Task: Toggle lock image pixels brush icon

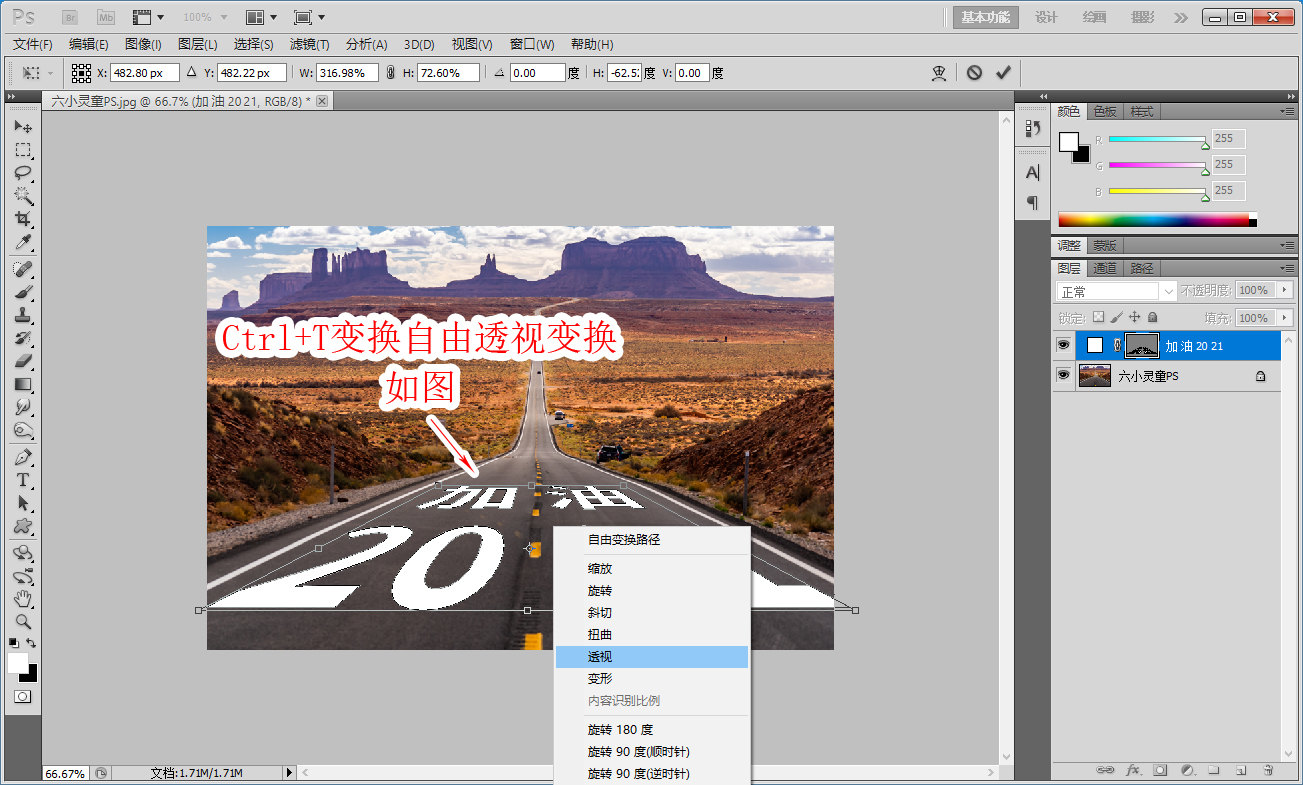Action: (x=1116, y=317)
